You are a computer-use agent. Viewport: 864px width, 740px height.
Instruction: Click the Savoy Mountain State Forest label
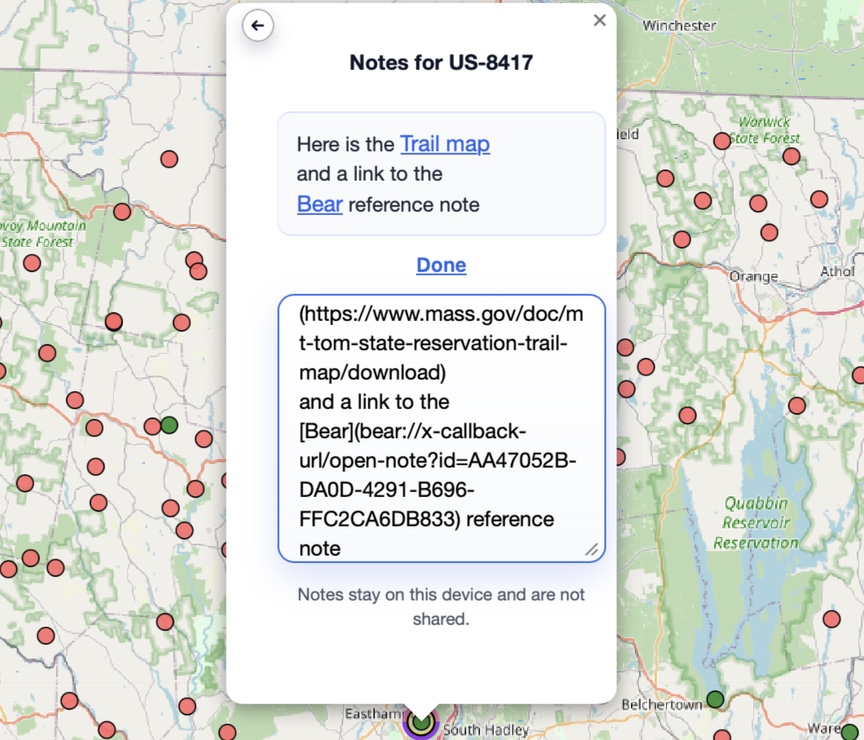[40, 233]
